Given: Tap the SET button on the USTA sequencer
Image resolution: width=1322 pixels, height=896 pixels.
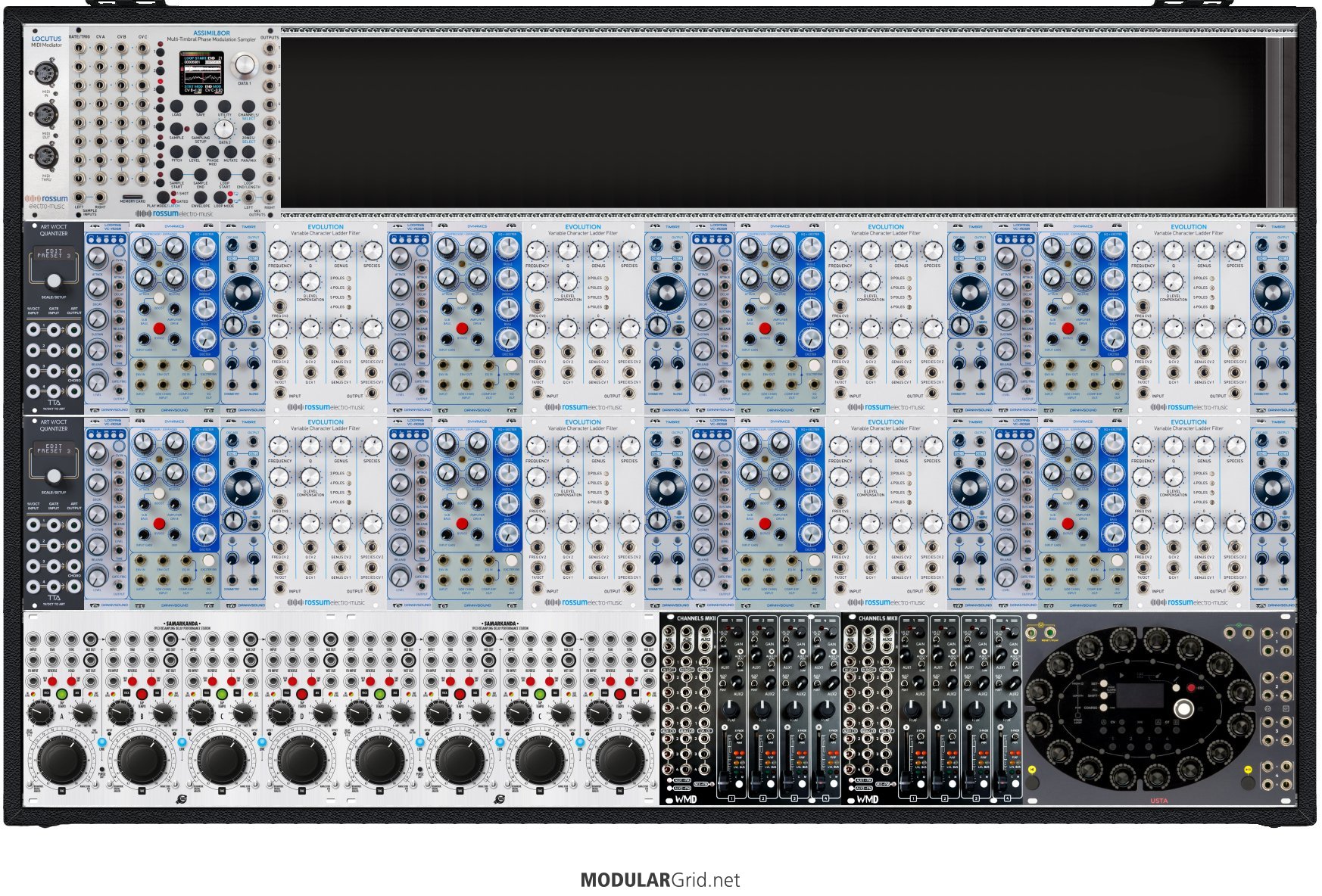Looking at the screenshot, I should (1103, 683).
